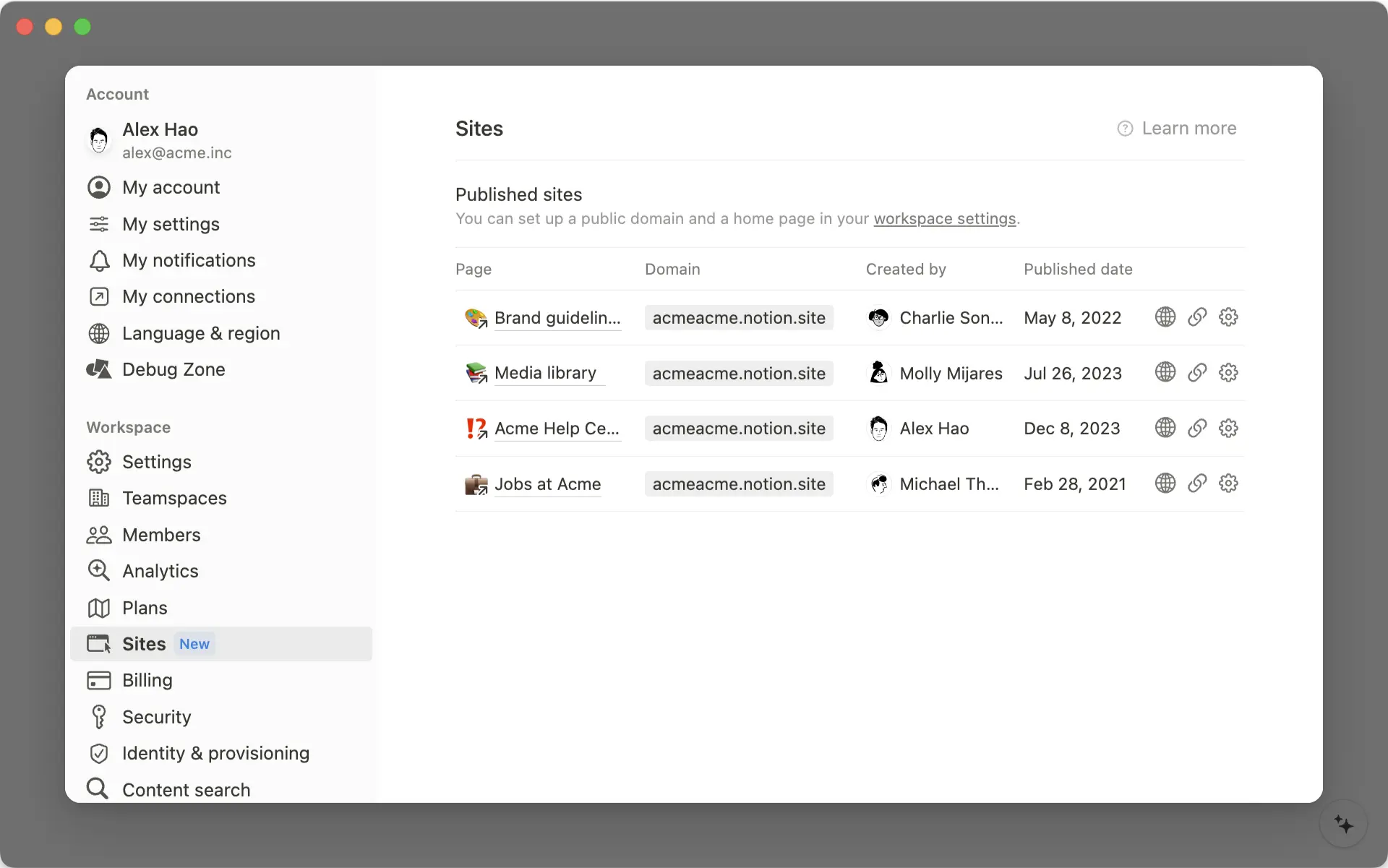Open the Debug Zone
This screenshot has height=868, width=1388.
(174, 369)
